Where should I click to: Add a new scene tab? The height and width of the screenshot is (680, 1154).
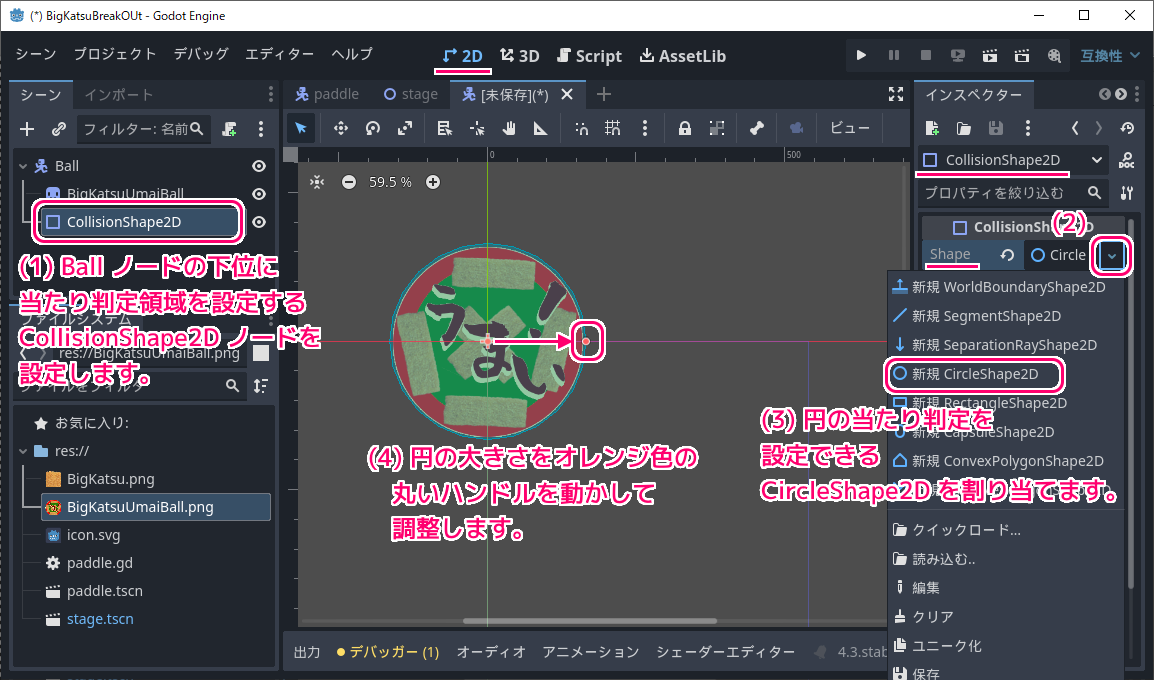click(603, 94)
